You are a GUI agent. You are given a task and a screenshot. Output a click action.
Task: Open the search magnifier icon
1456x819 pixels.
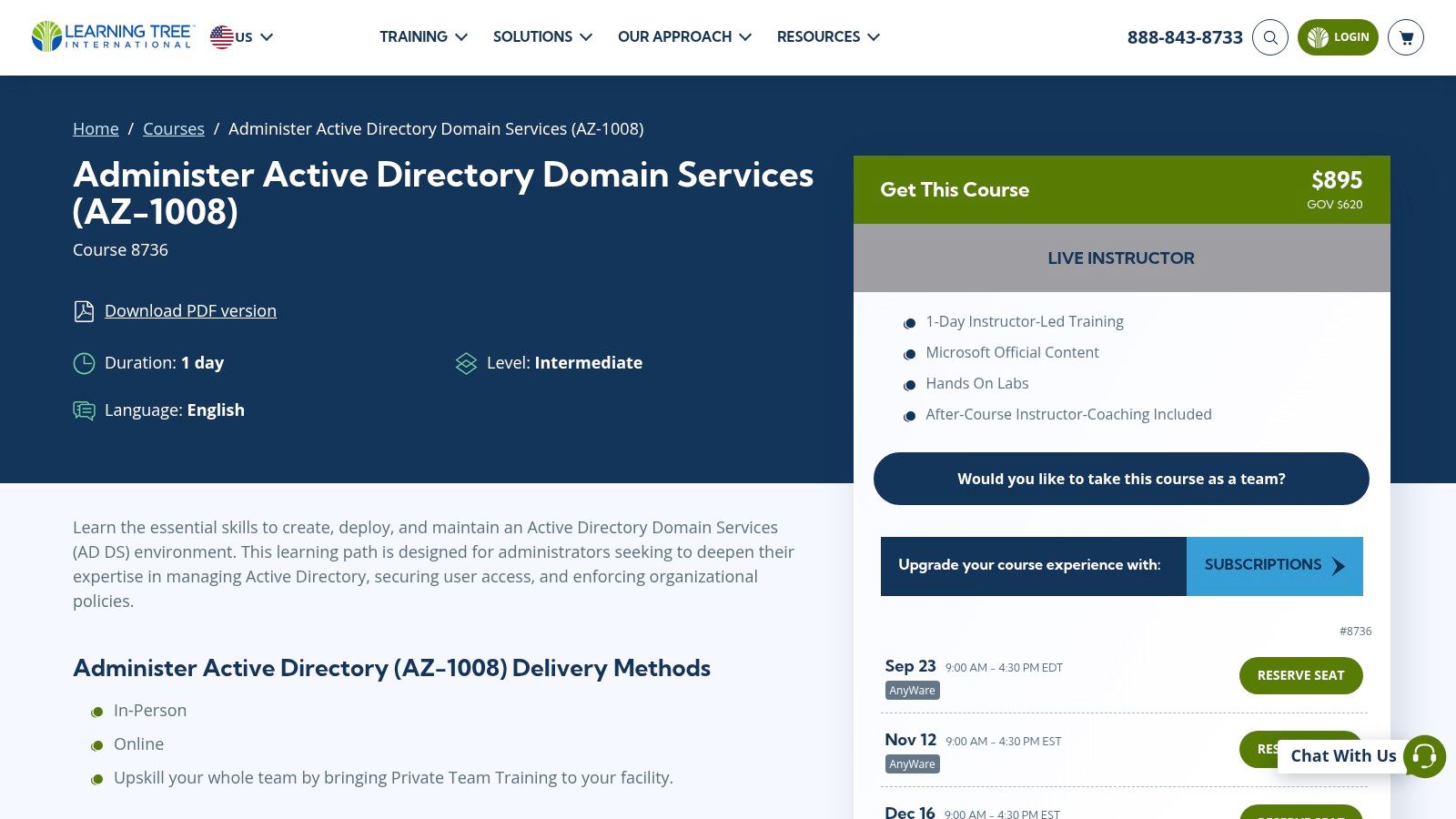pyautogui.click(x=1270, y=37)
